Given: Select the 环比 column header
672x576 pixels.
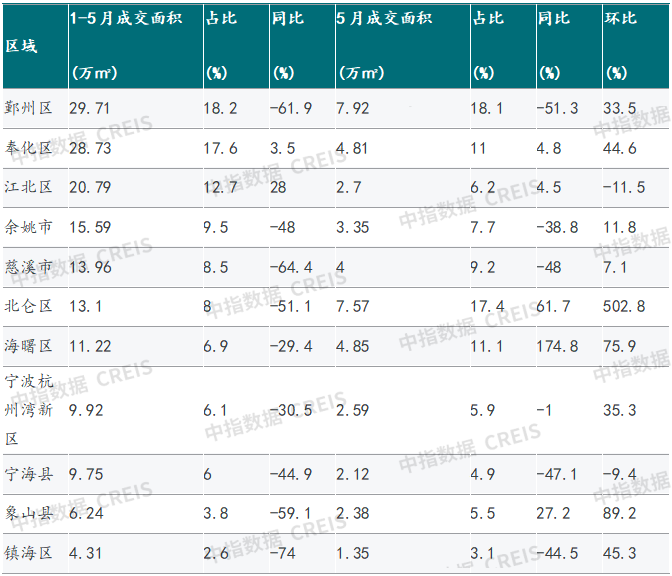Looking at the screenshot, I should [x=621, y=18].
